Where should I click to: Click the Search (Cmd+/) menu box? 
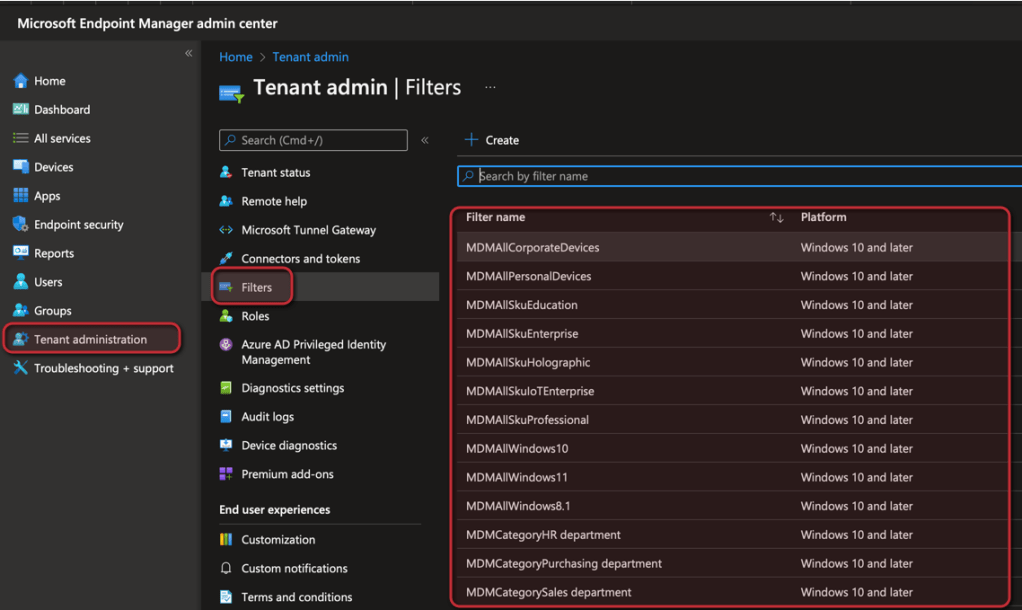click(x=313, y=140)
